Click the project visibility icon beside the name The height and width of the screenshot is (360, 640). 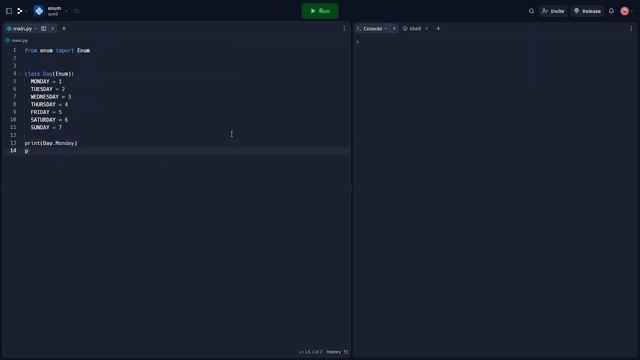pos(76,11)
